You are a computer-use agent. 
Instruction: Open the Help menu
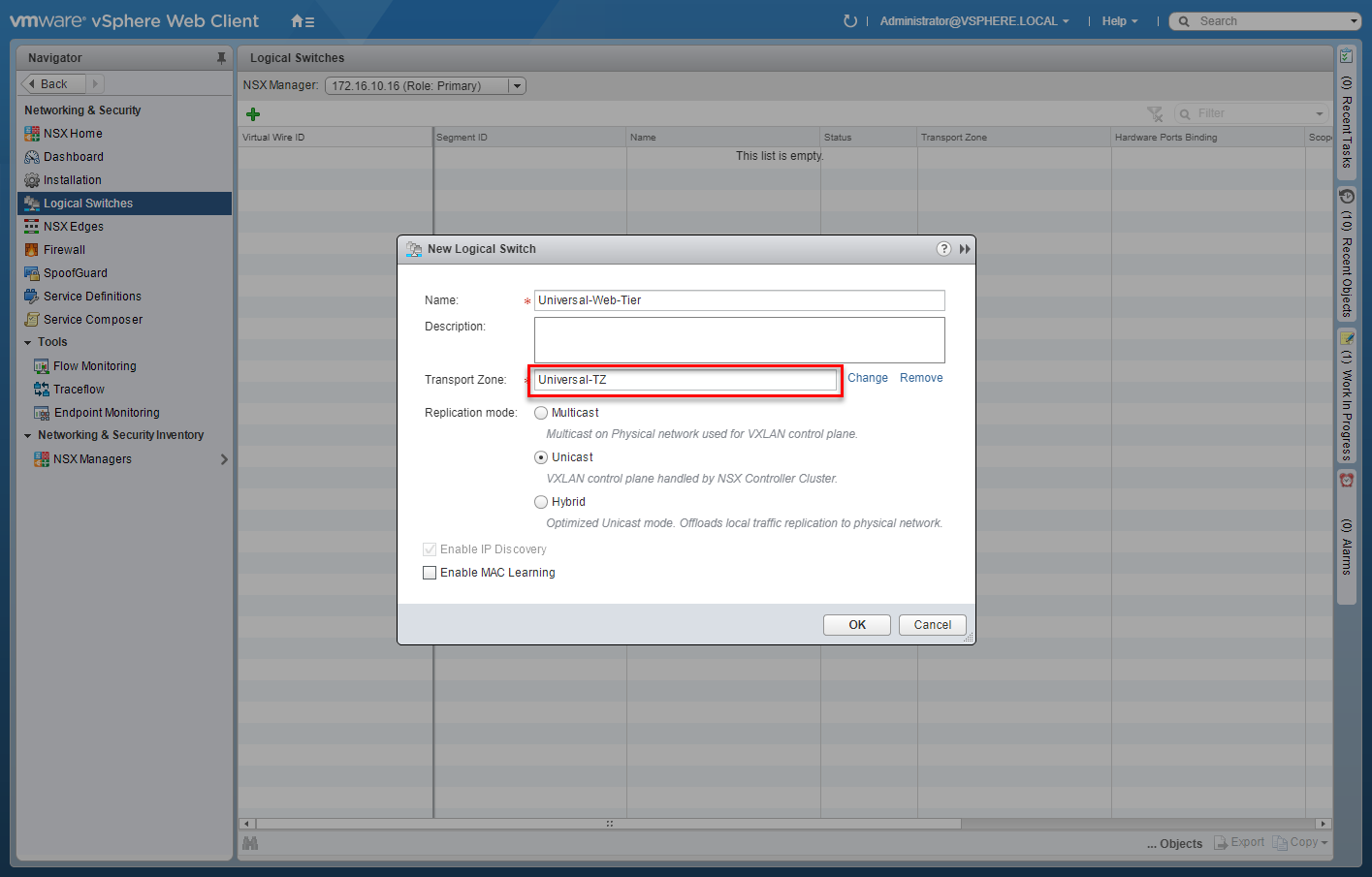coord(1119,21)
